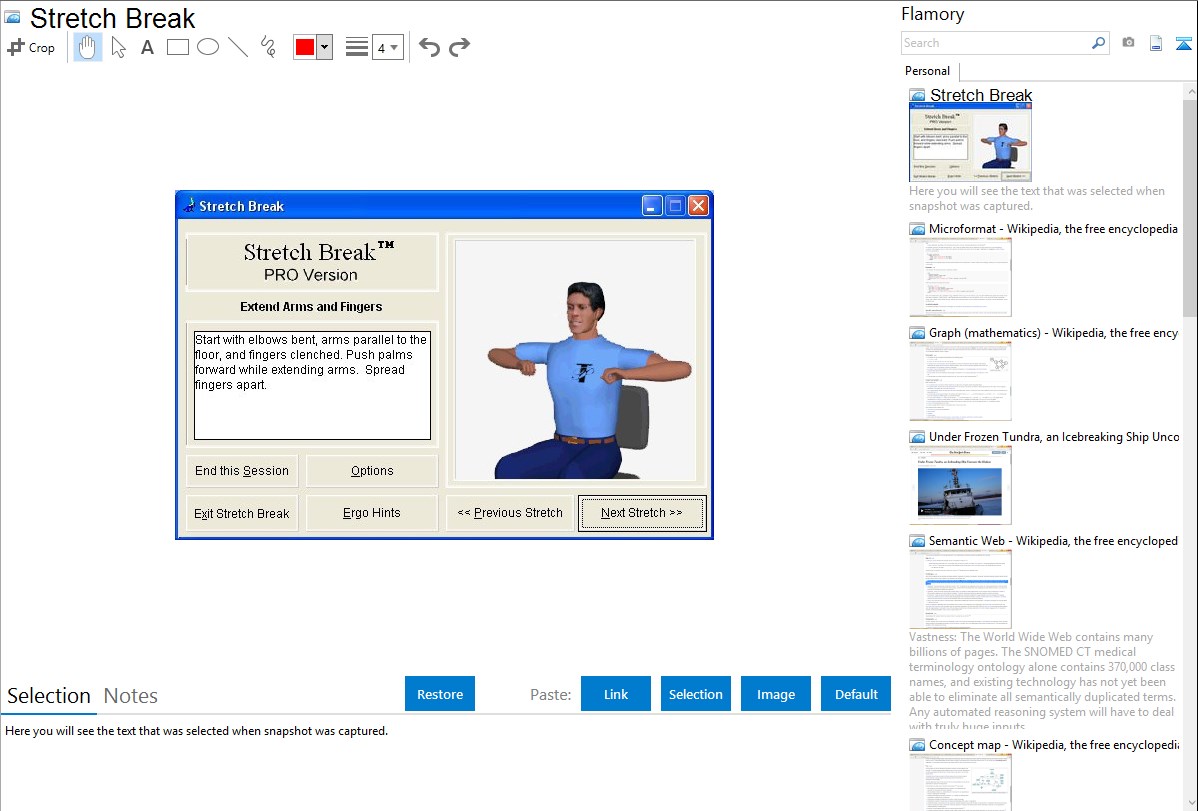The image size is (1198, 811).
Task: Click the snapshot icon beside the main Stretch Break title
Action: point(12,17)
